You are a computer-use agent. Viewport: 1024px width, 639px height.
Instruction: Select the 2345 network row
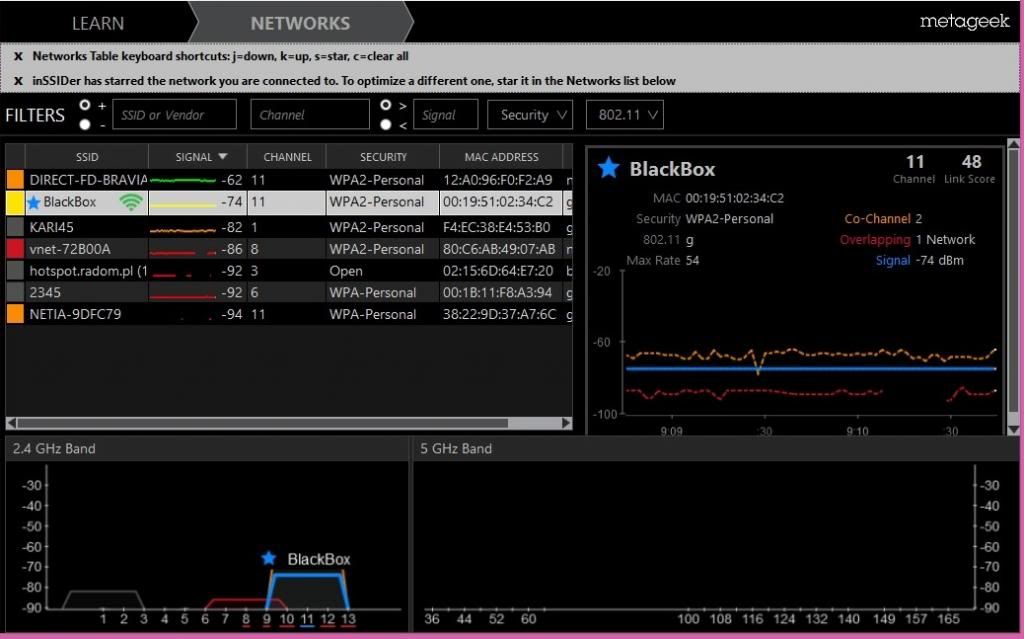point(289,292)
